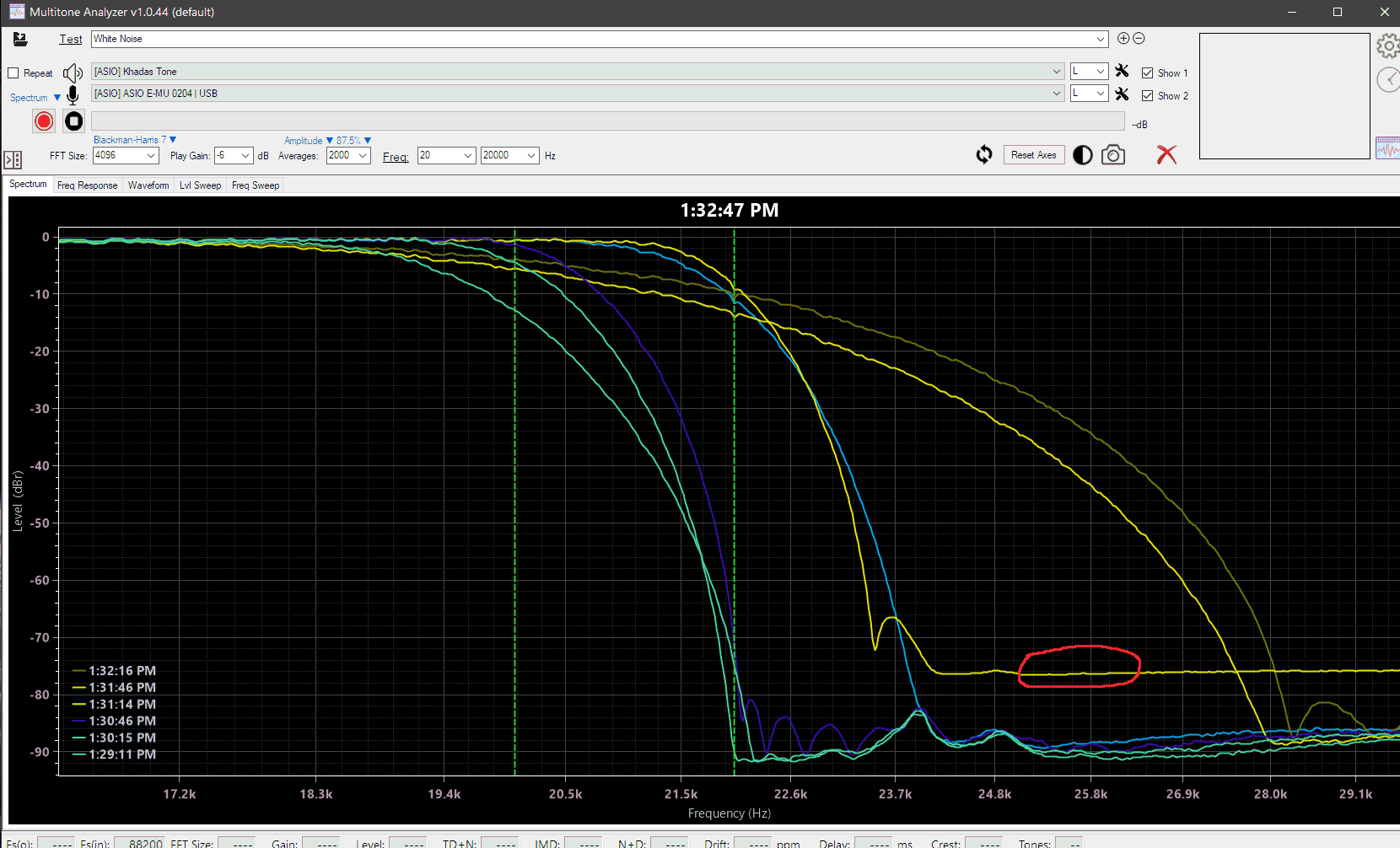Image resolution: width=1400 pixels, height=848 pixels.
Task: Click the load test file icon
Action: (20, 39)
